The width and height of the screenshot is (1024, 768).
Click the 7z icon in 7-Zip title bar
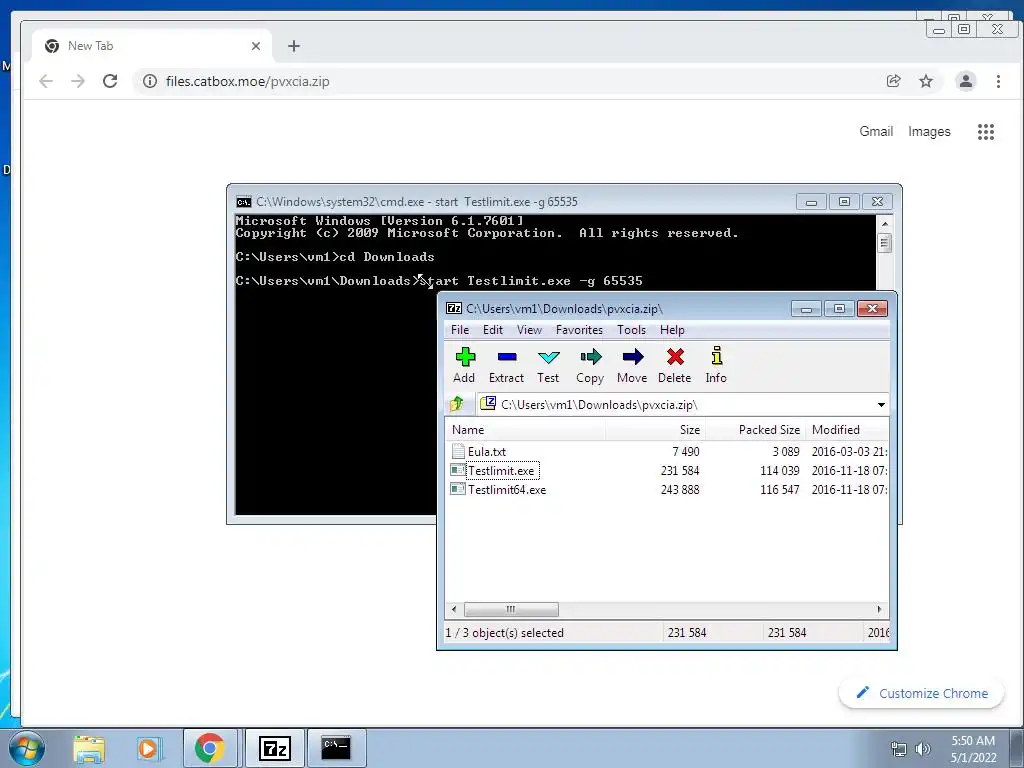click(454, 308)
